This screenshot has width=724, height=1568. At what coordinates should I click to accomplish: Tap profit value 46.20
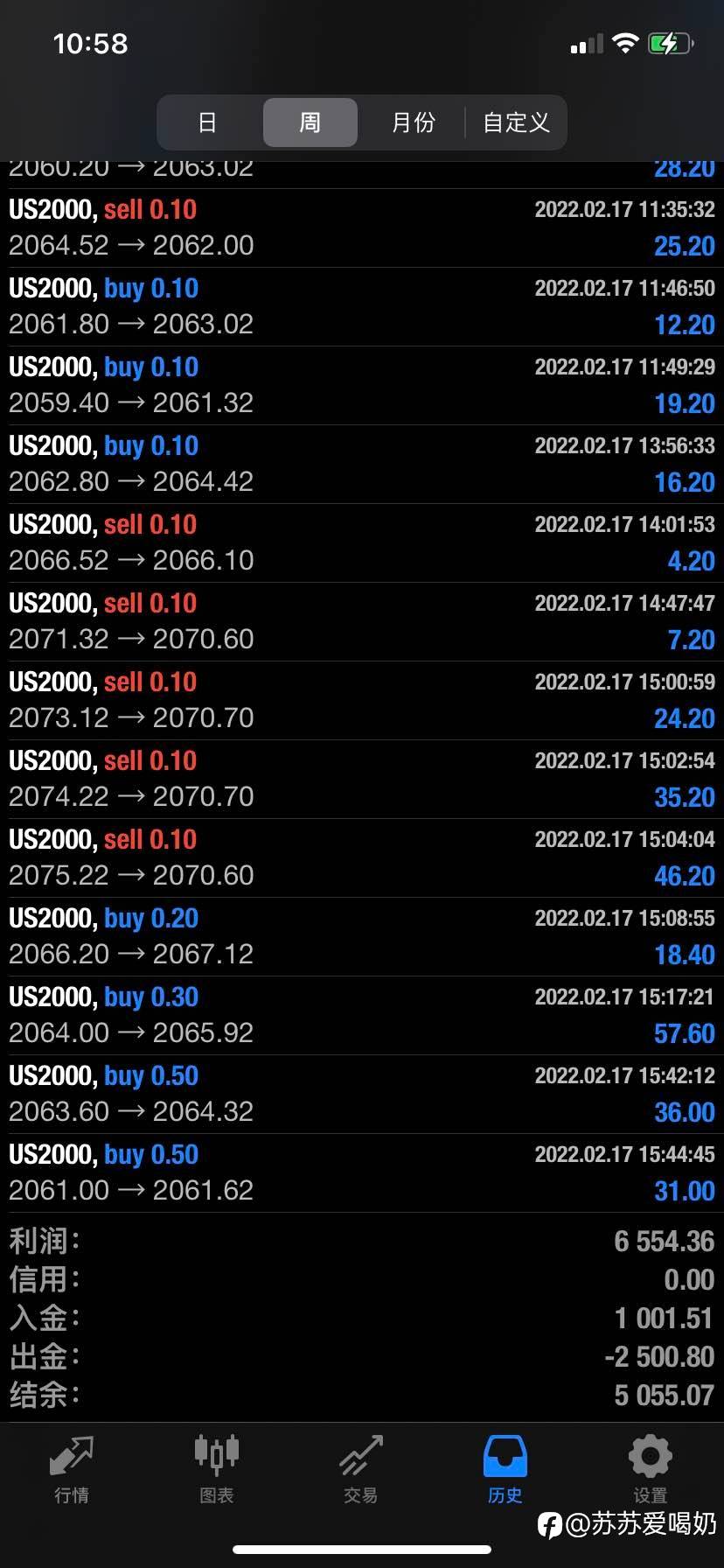pyautogui.click(x=685, y=876)
